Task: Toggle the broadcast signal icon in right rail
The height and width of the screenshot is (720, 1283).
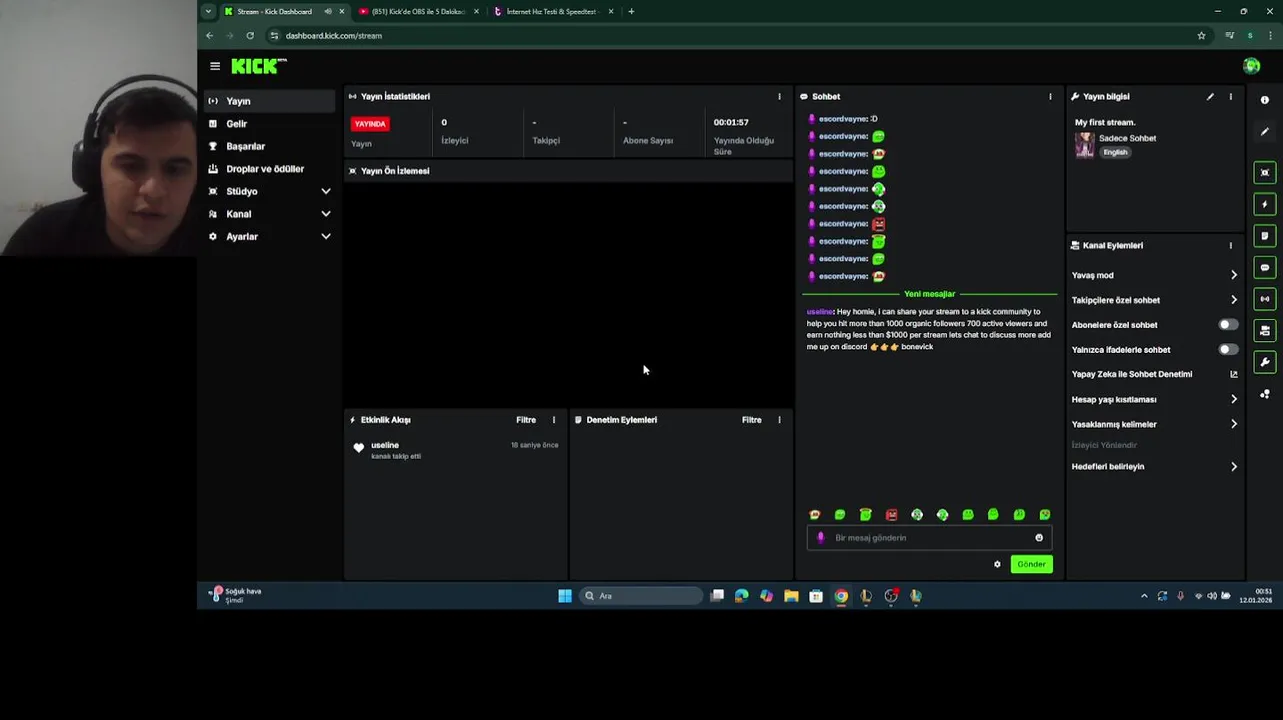Action: 1265,299
